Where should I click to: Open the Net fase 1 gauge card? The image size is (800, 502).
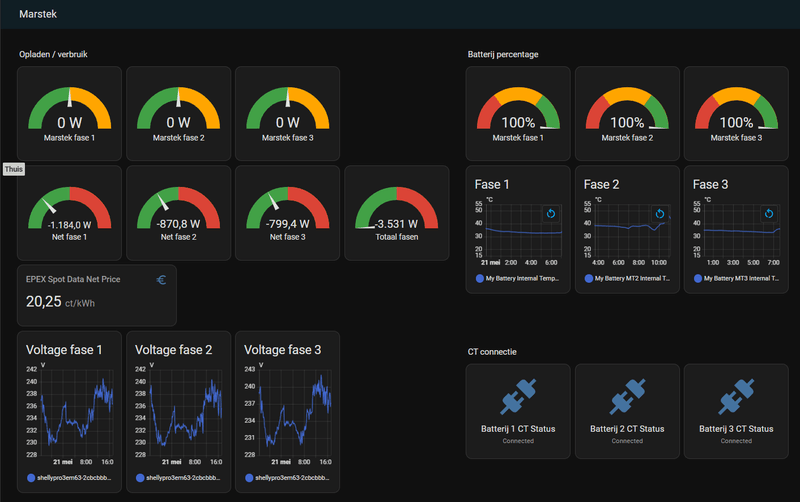click(69, 213)
